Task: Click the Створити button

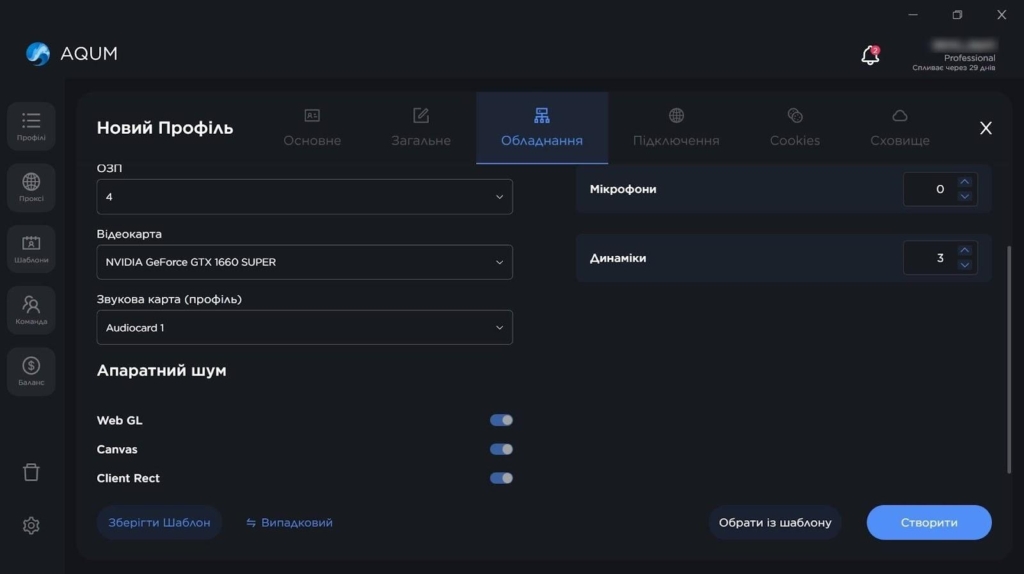Action: (929, 522)
